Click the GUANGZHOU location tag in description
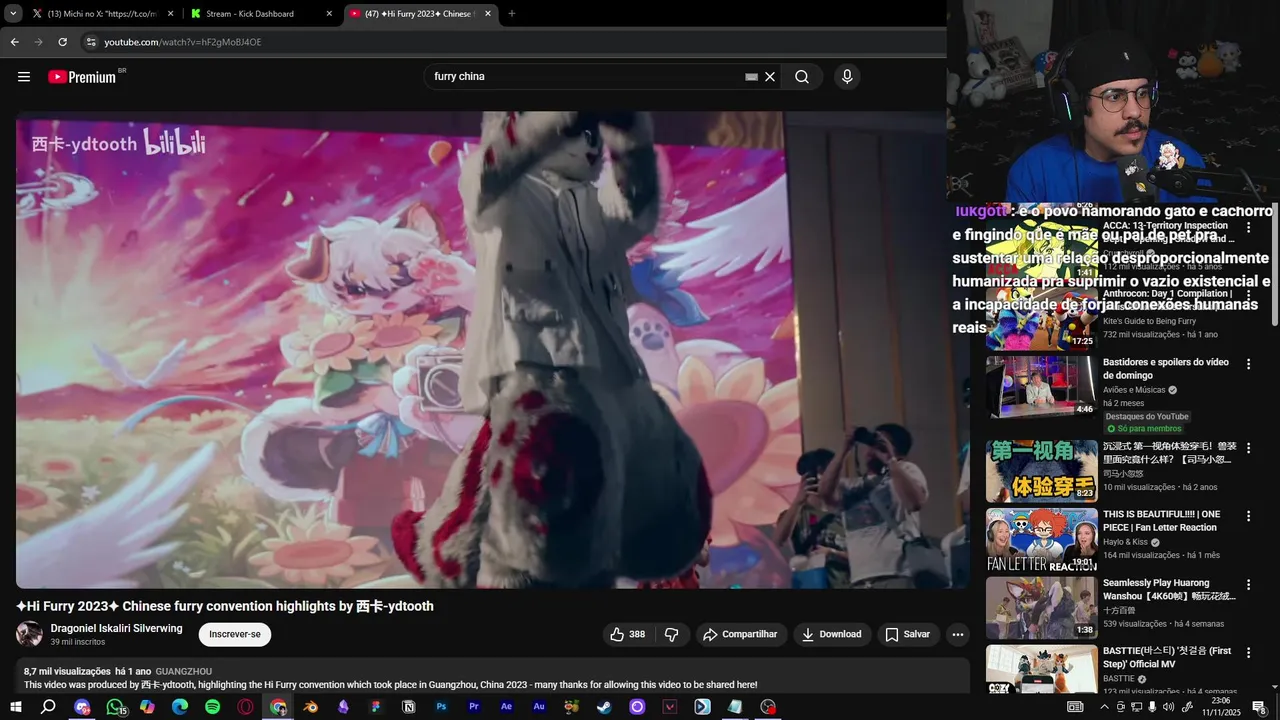The height and width of the screenshot is (720, 1280). pyautogui.click(x=183, y=671)
